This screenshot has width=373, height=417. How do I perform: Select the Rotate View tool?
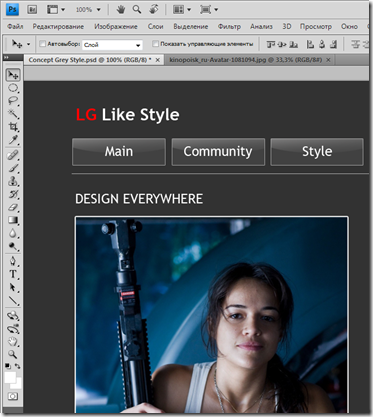click(x=154, y=9)
